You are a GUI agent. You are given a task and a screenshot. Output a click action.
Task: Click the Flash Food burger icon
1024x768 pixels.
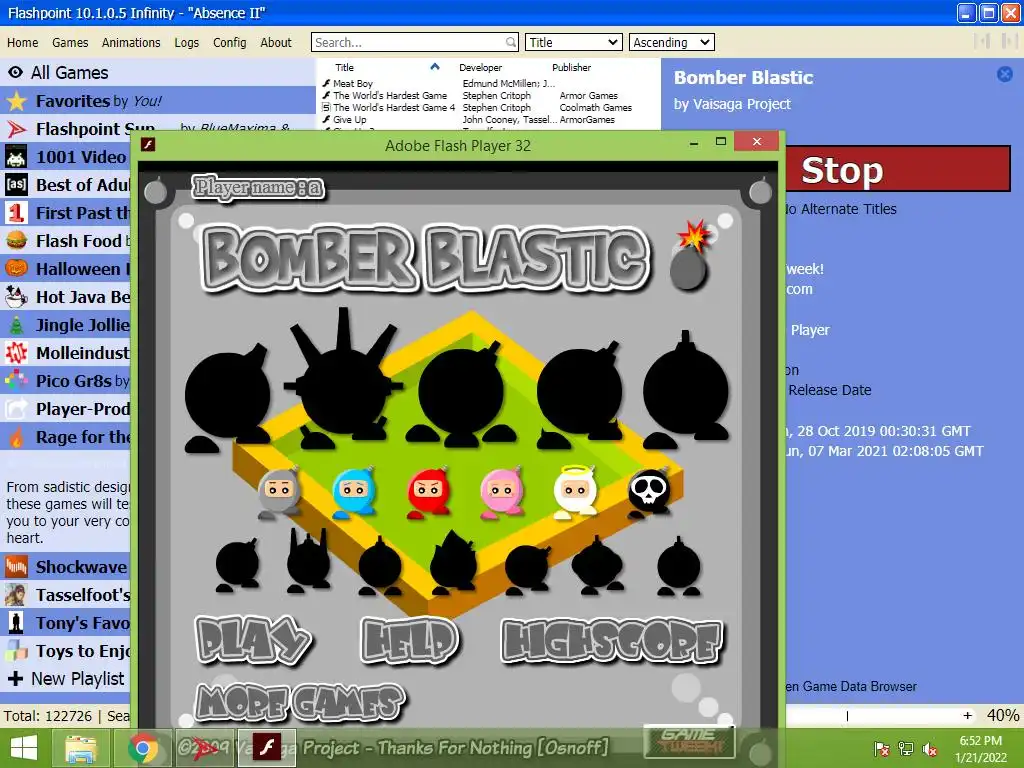(16, 241)
